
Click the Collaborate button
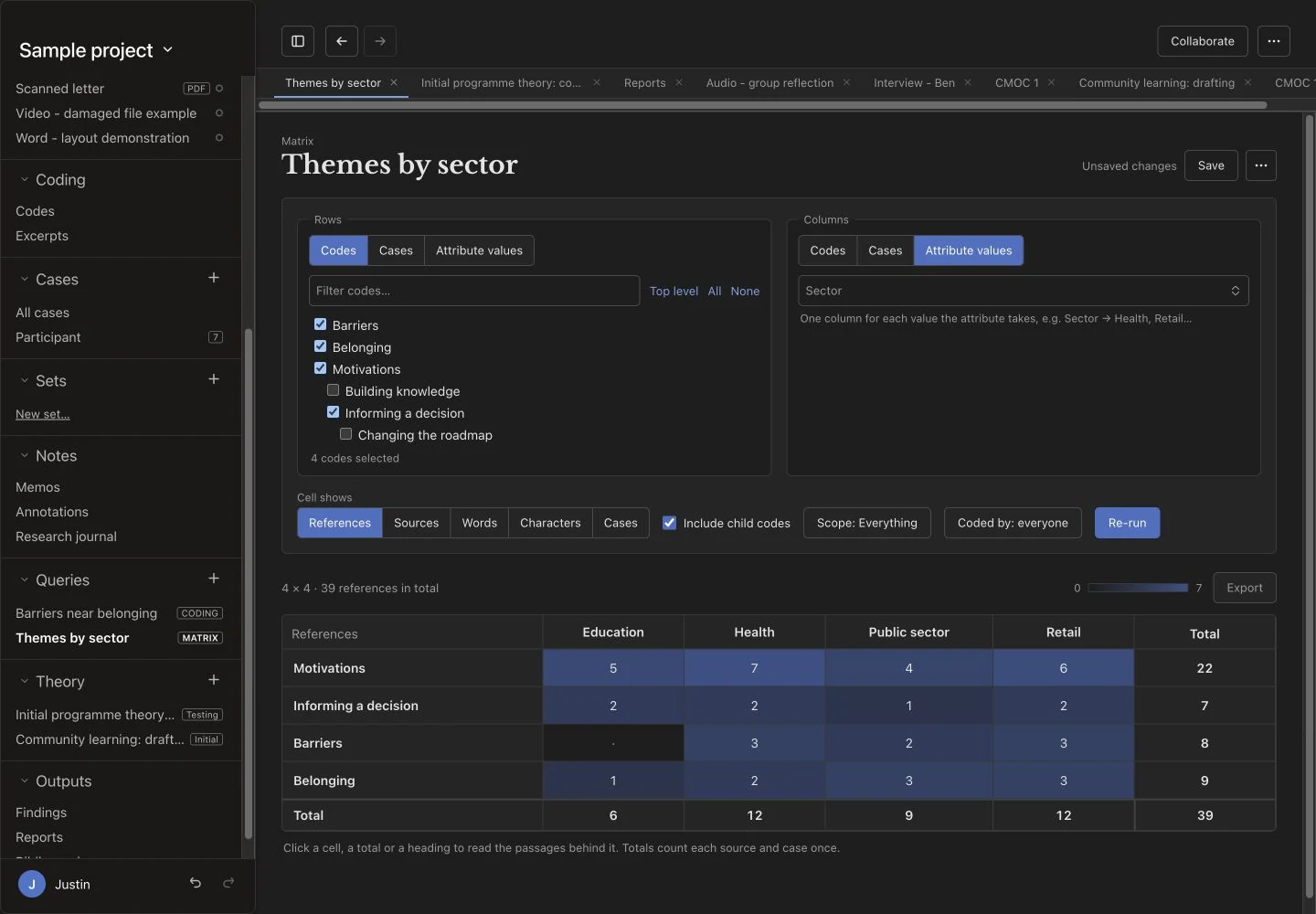[x=1203, y=41]
